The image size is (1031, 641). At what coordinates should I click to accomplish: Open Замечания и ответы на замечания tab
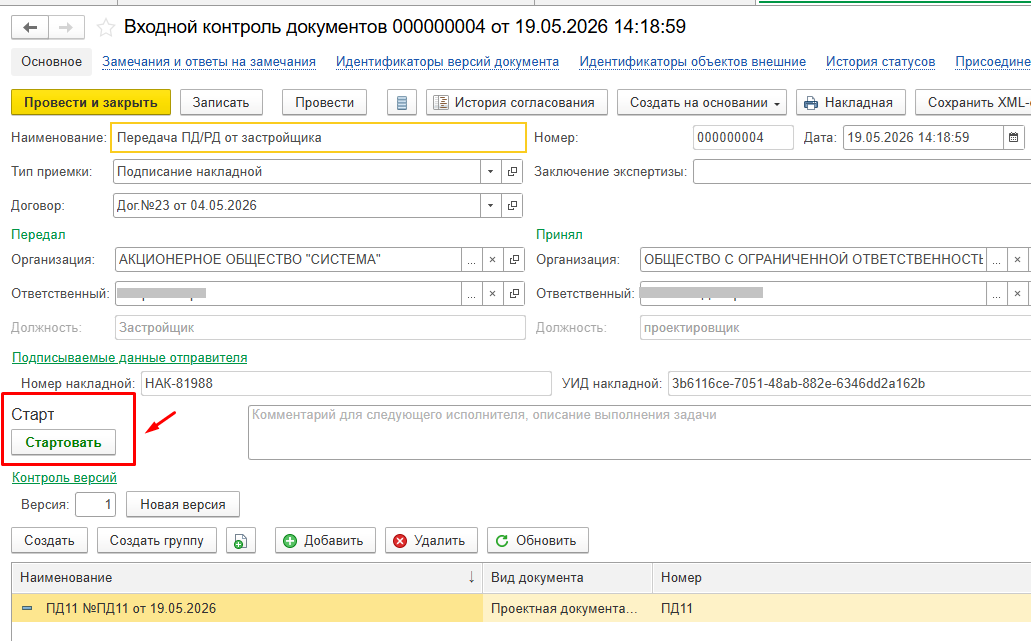click(x=209, y=62)
